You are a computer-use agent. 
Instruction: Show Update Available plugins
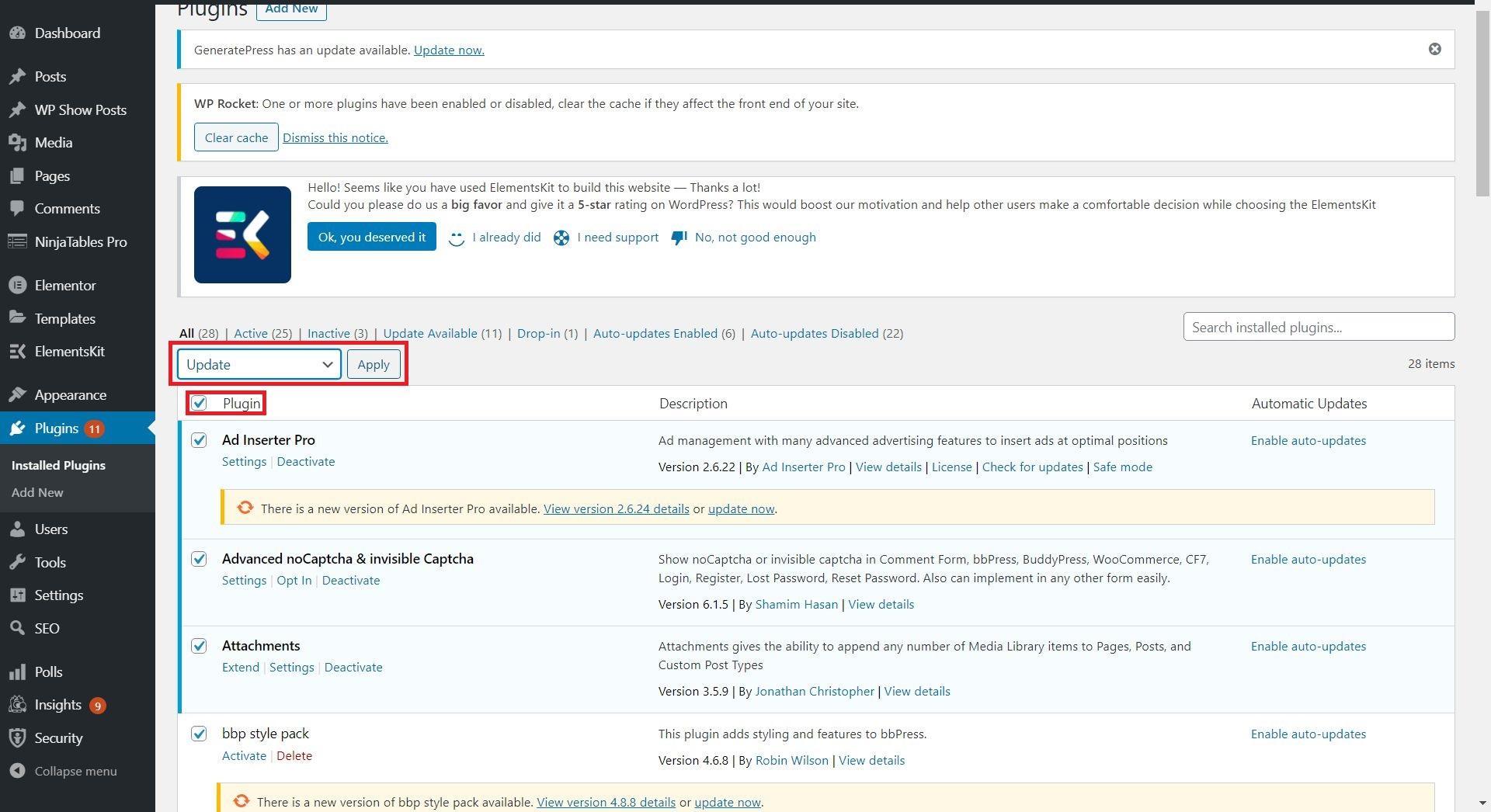[430, 333]
